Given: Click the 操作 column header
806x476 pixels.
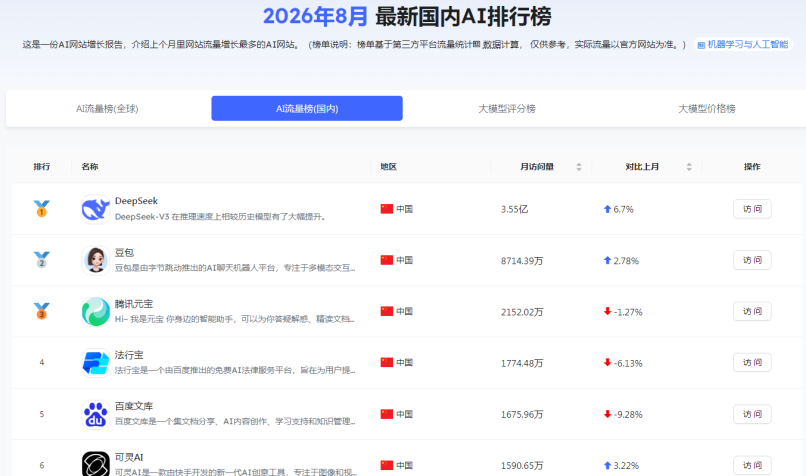Looking at the screenshot, I should [752, 167].
